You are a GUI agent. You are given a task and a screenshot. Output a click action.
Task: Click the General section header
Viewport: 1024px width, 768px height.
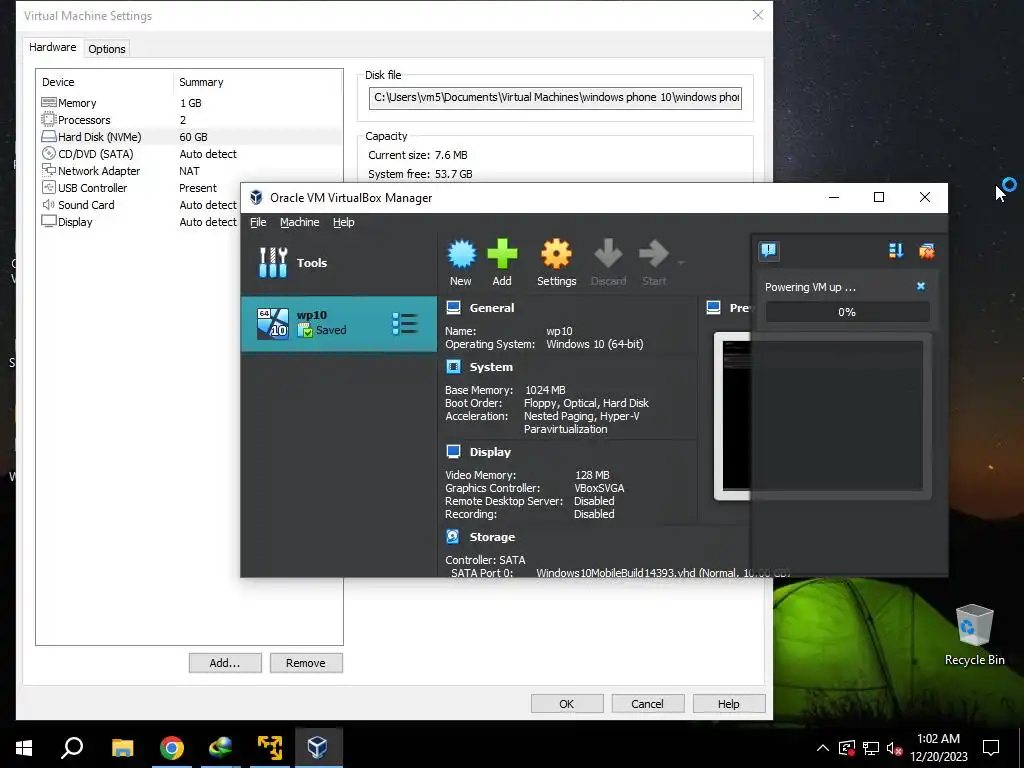point(492,308)
